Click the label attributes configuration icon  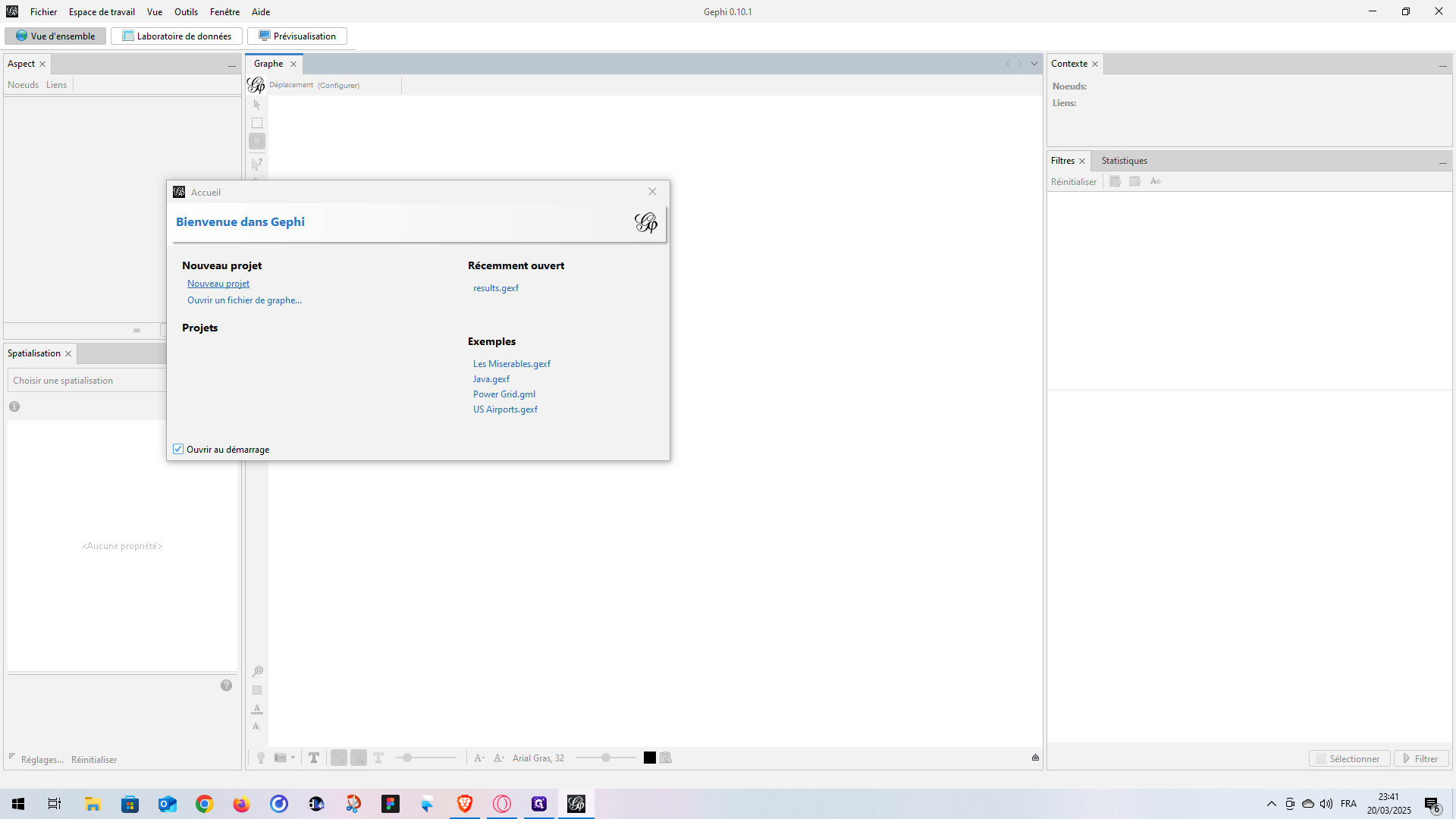666,758
